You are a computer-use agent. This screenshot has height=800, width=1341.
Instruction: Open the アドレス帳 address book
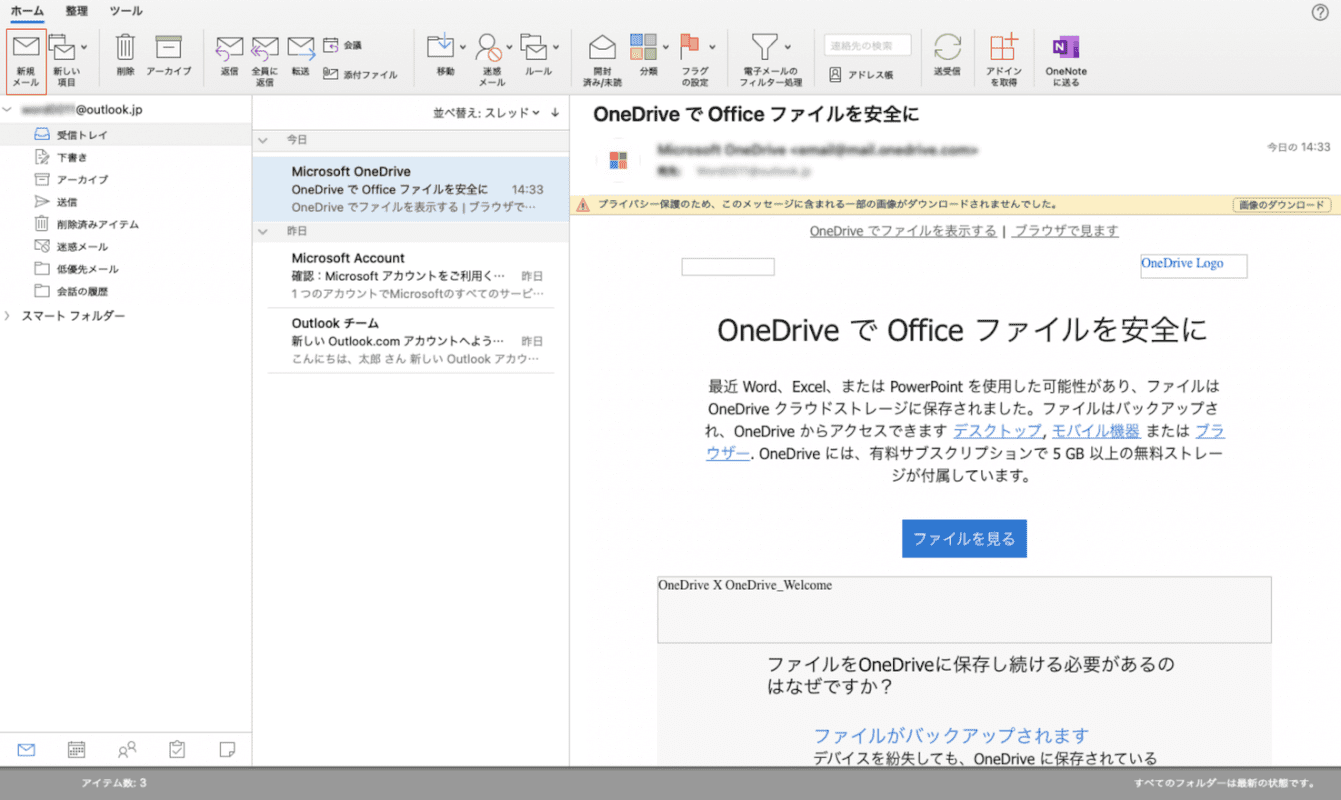[x=861, y=74]
